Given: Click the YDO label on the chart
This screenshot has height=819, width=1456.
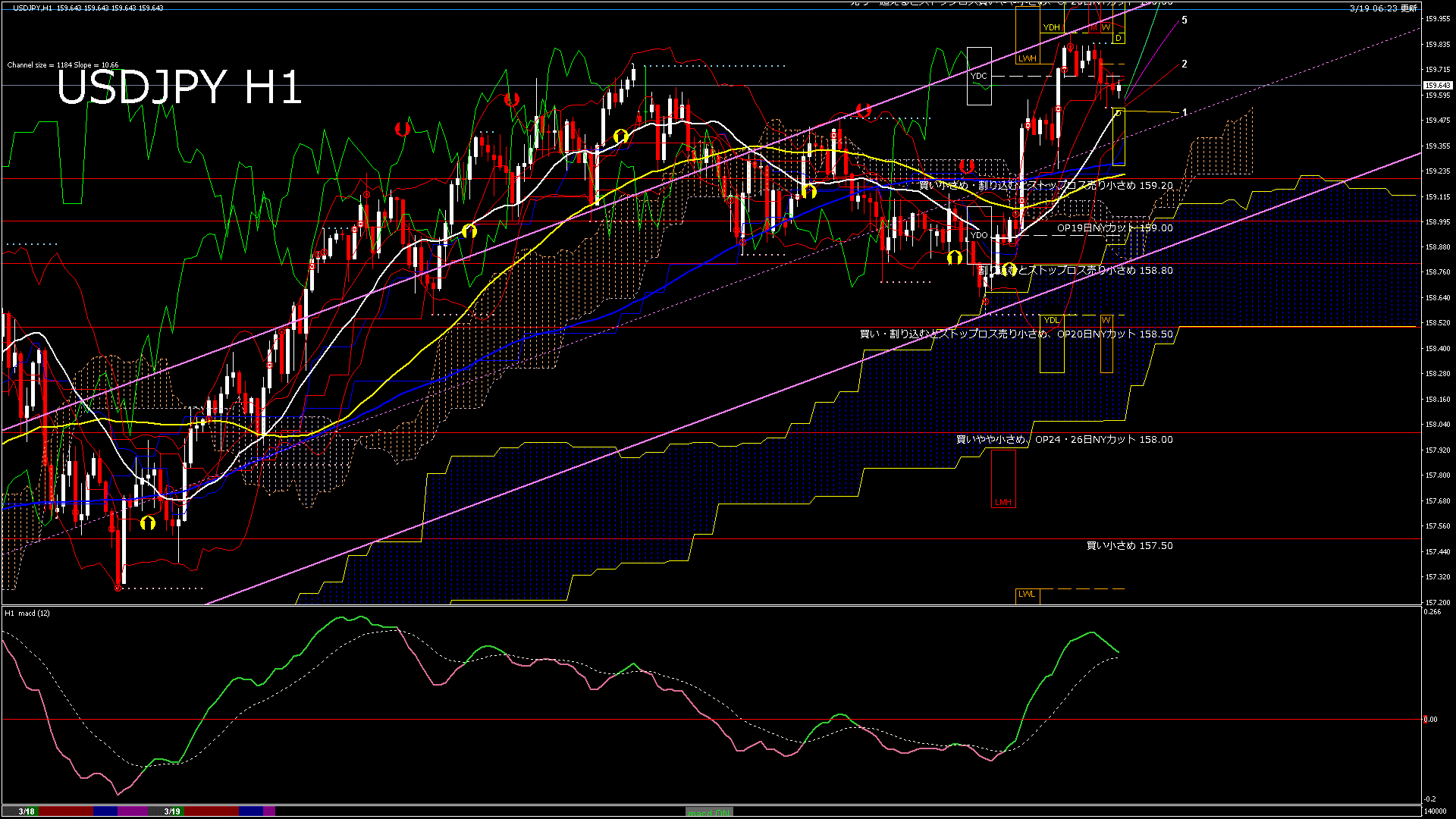Looking at the screenshot, I should pyautogui.click(x=979, y=235).
